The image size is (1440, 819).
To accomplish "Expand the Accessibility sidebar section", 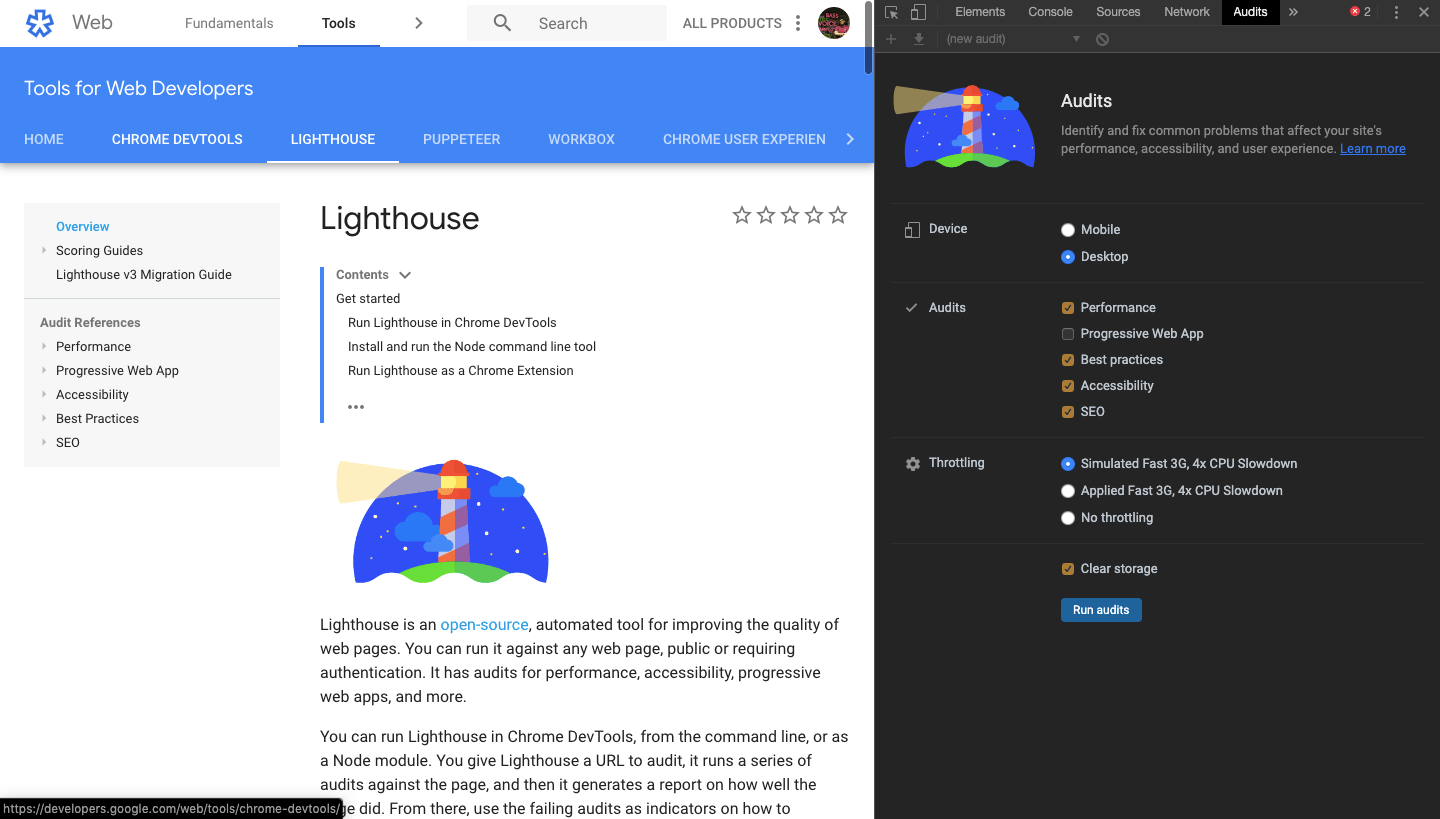I will (x=44, y=395).
